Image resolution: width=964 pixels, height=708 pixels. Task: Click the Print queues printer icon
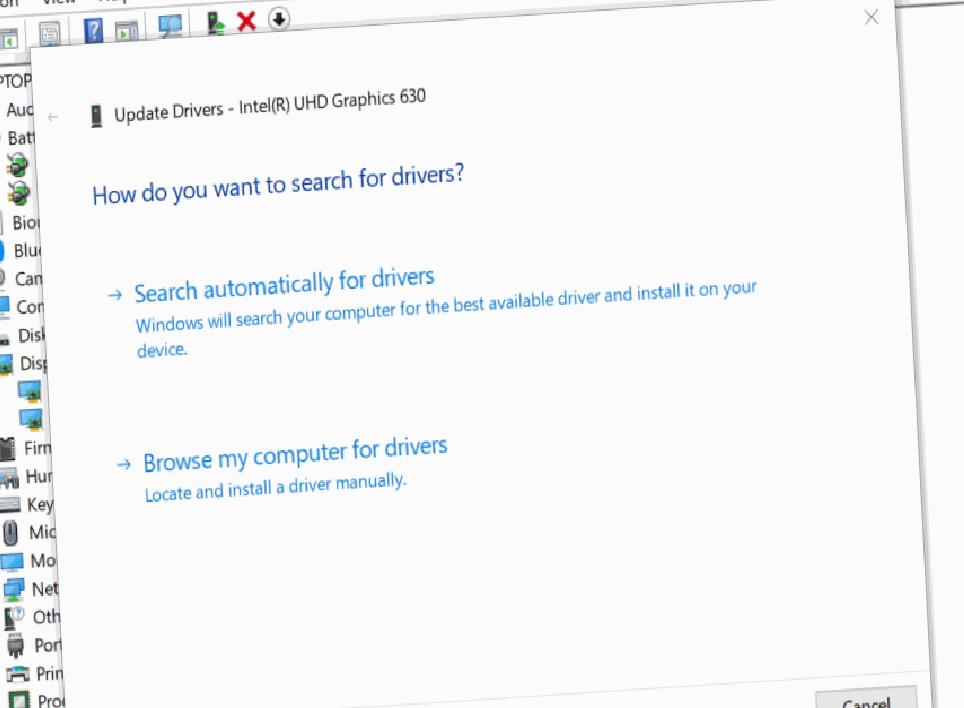tap(18, 674)
